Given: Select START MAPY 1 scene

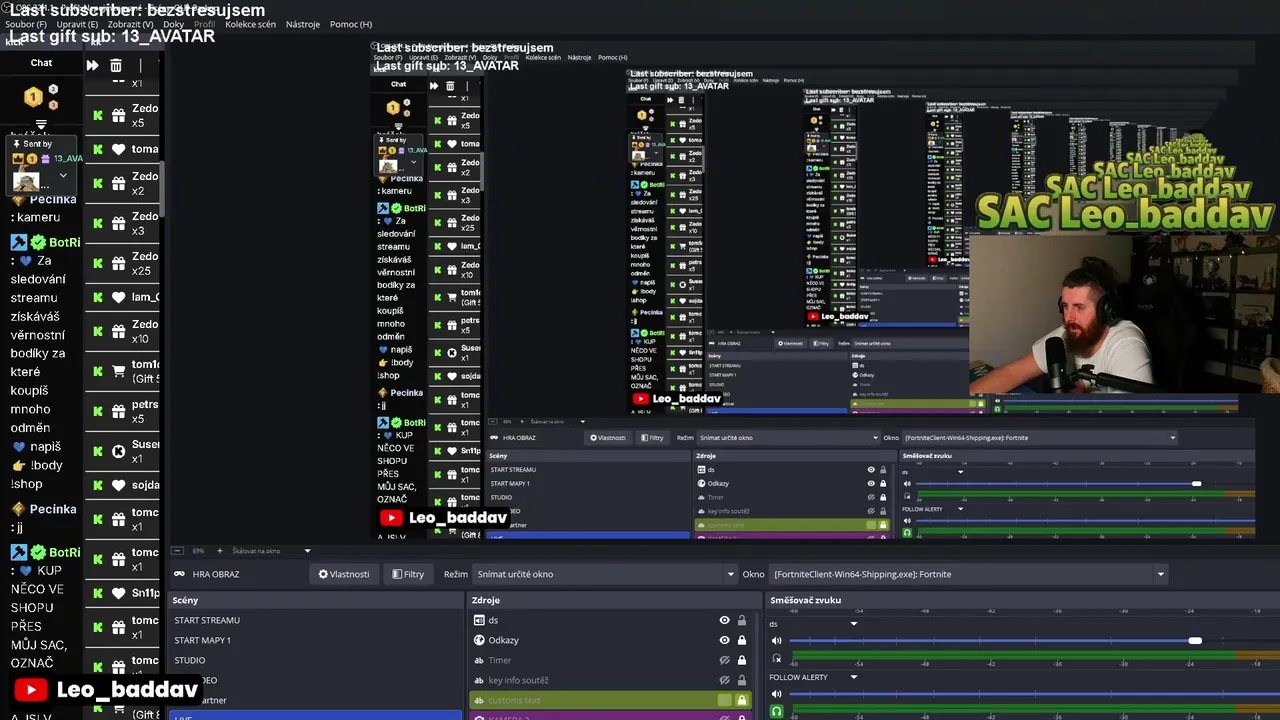Looking at the screenshot, I should (x=315, y=640).
